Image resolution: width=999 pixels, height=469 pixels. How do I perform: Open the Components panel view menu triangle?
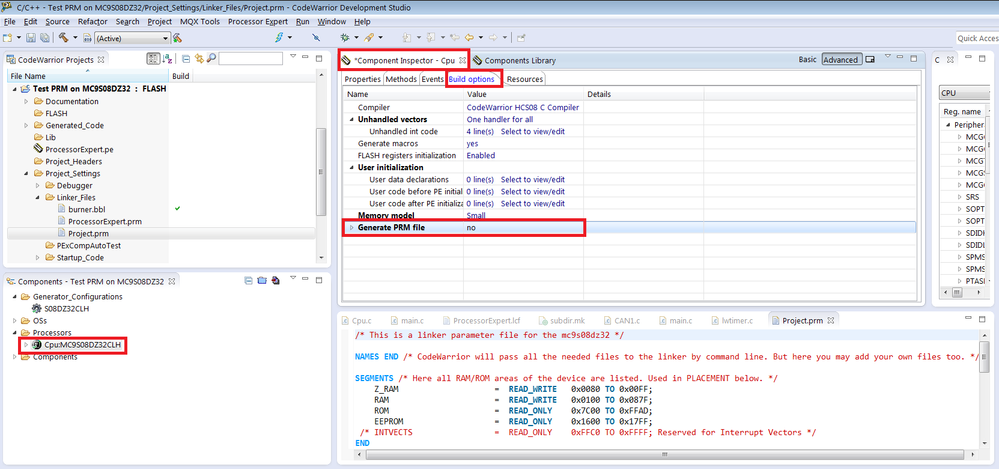pos(293,279)
